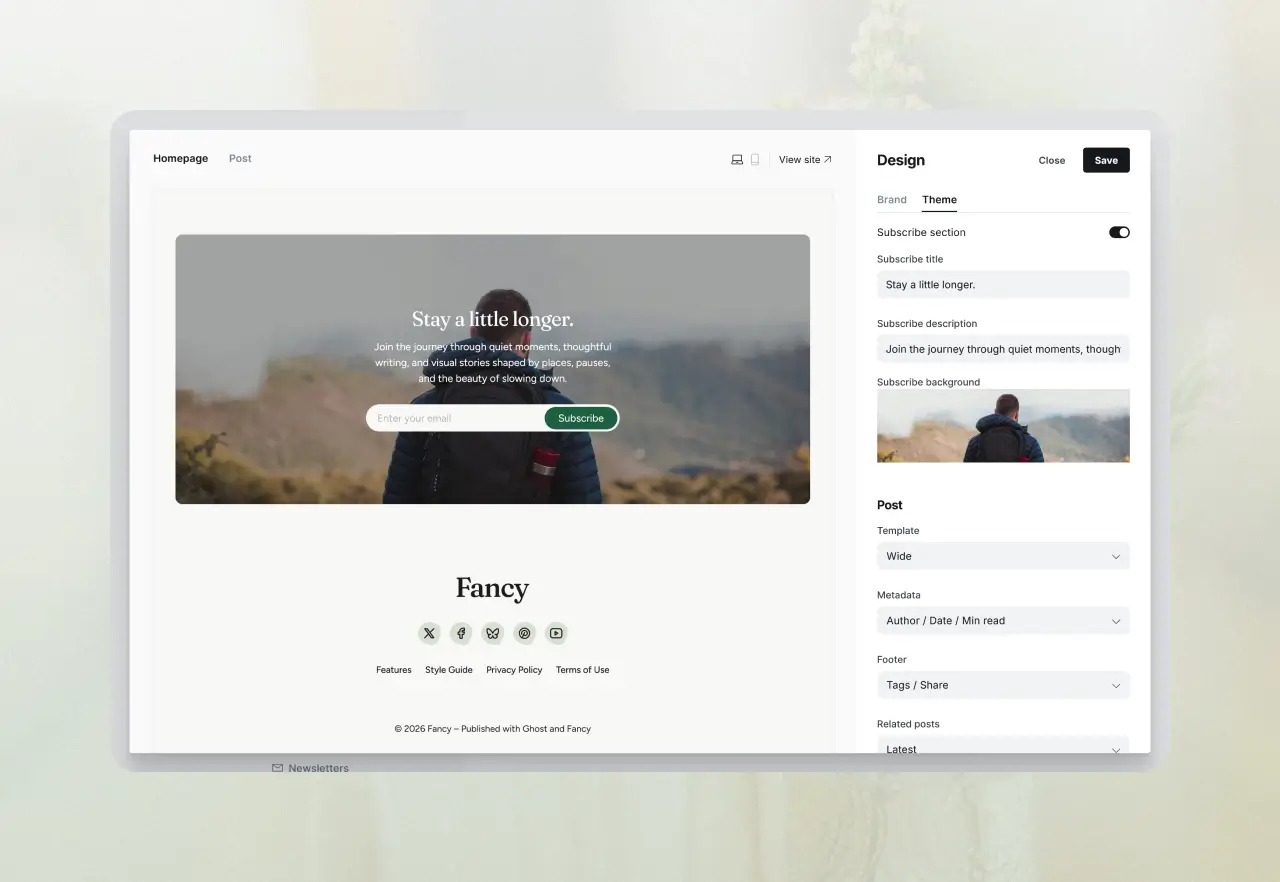Expand the Footer Tags / Share dropdown
Image resolution: width=1280 pixels, height=882 pixels.
1003,685
